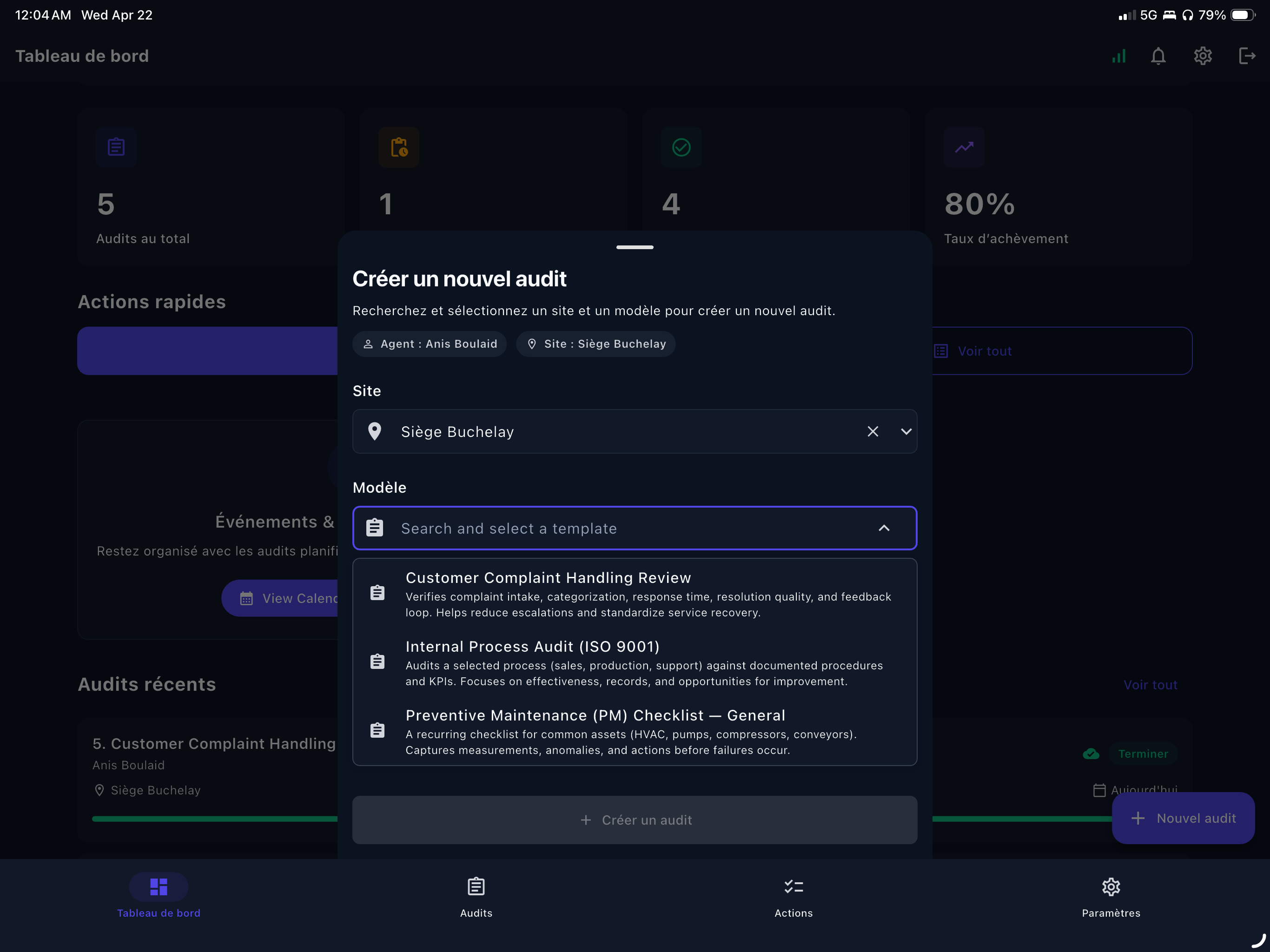Click the completion rate trend icon

(964, 147)
